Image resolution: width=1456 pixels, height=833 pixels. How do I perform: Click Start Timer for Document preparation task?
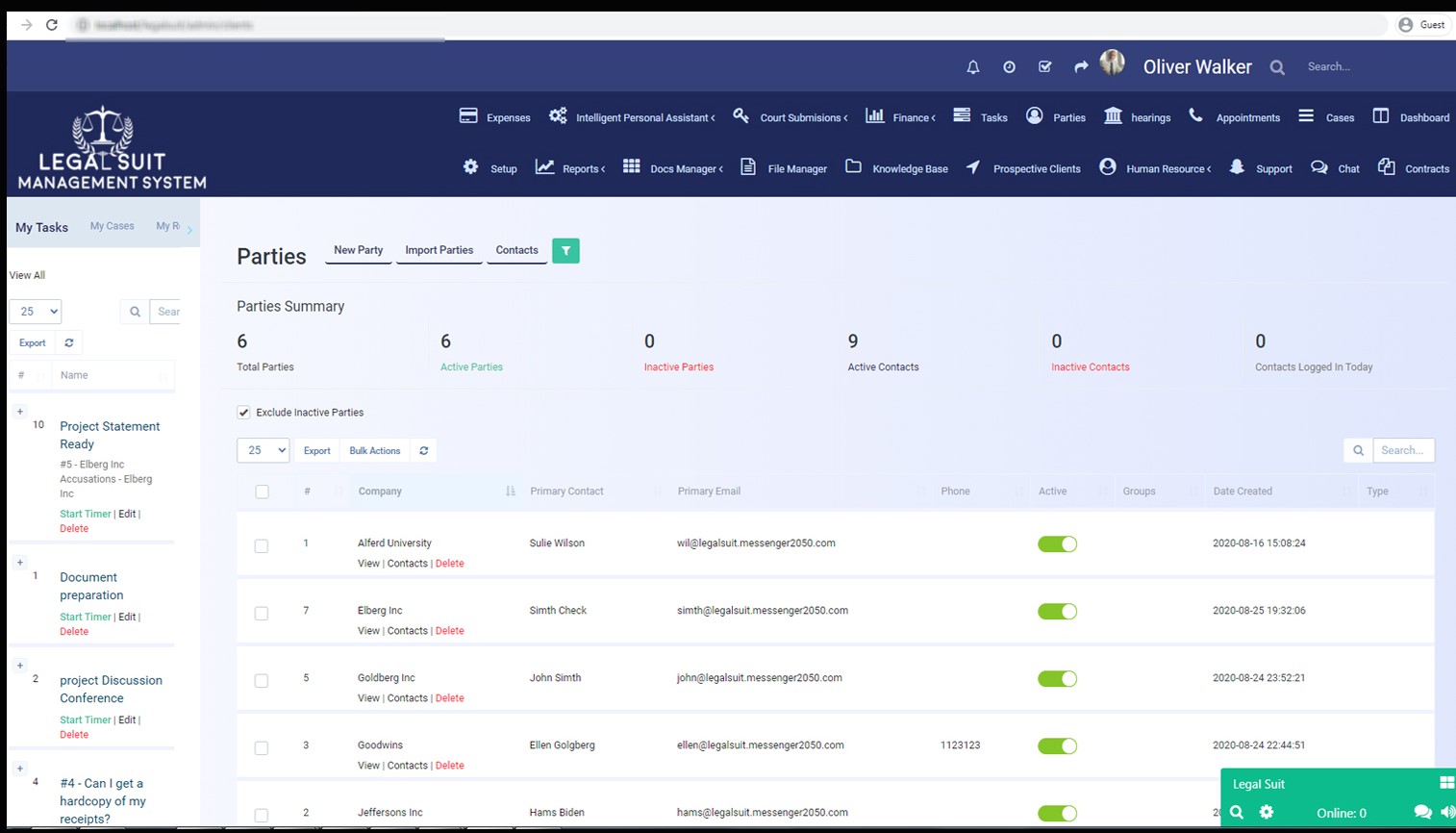tap(86, 617)
